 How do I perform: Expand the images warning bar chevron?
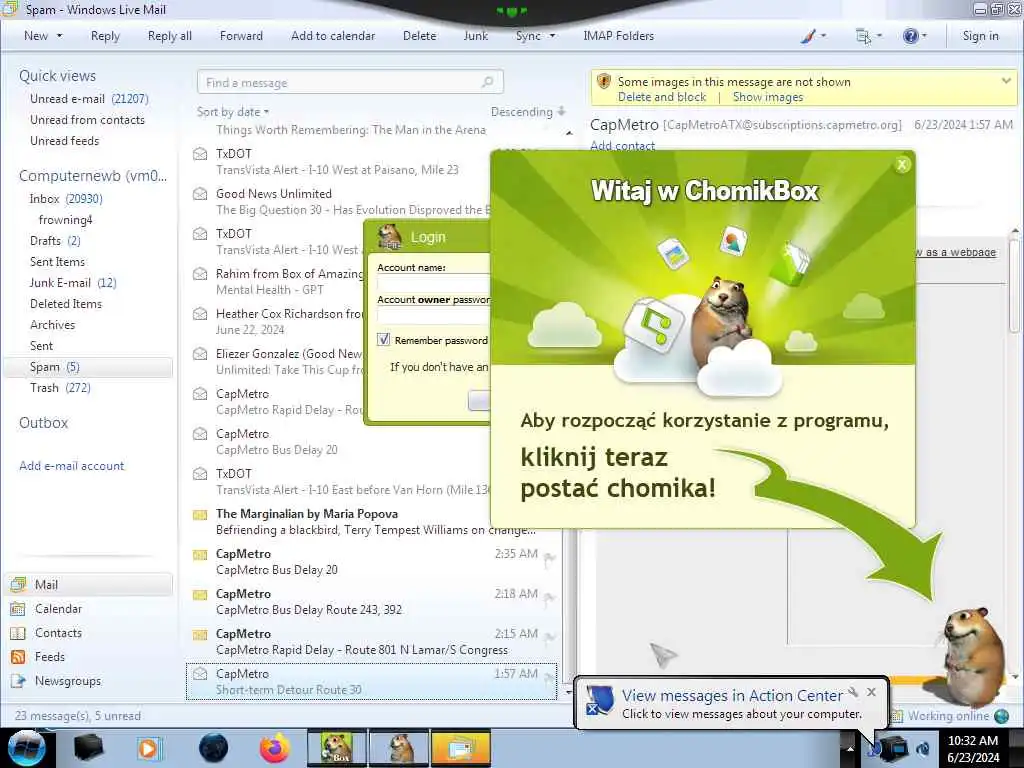point(1006,81)
